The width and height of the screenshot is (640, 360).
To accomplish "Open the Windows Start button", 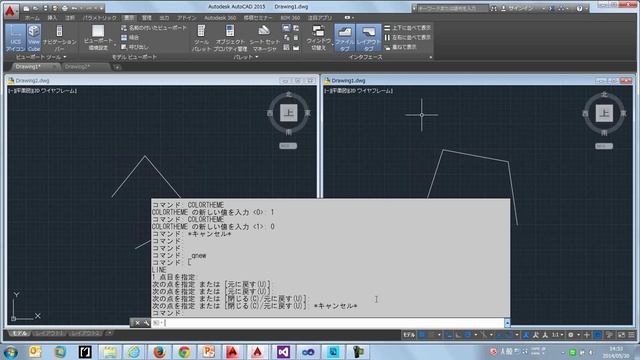I will click(x=10, y=351).
